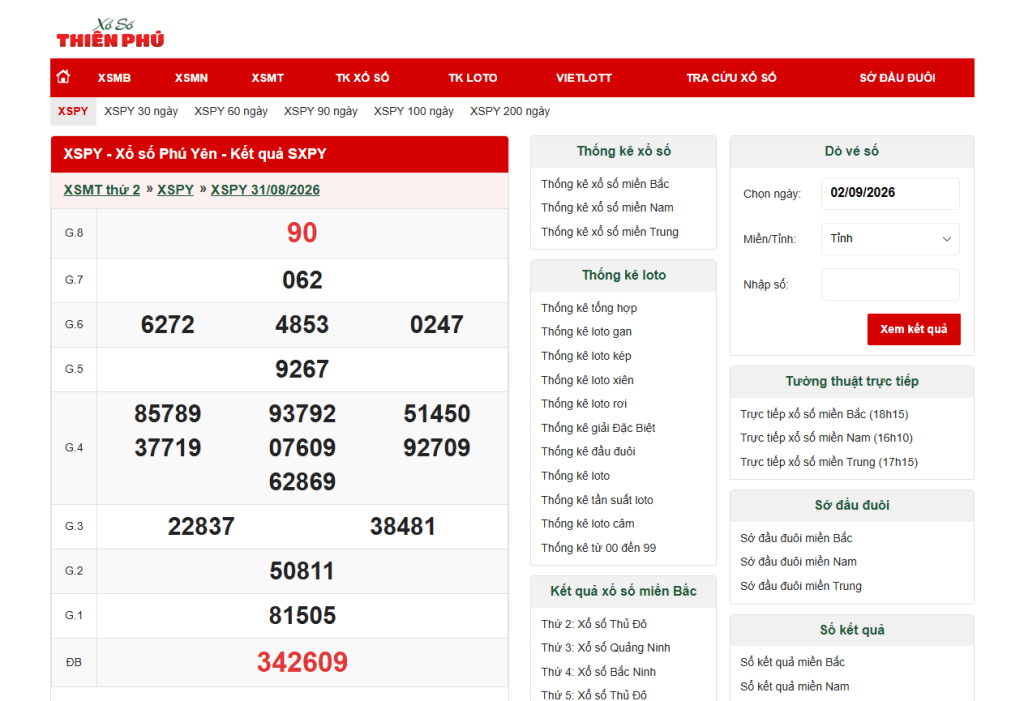The image size is (1024, 701).
Task: Switch to XSPY 100 ngày tab
Action: click(x=413, y=111)
